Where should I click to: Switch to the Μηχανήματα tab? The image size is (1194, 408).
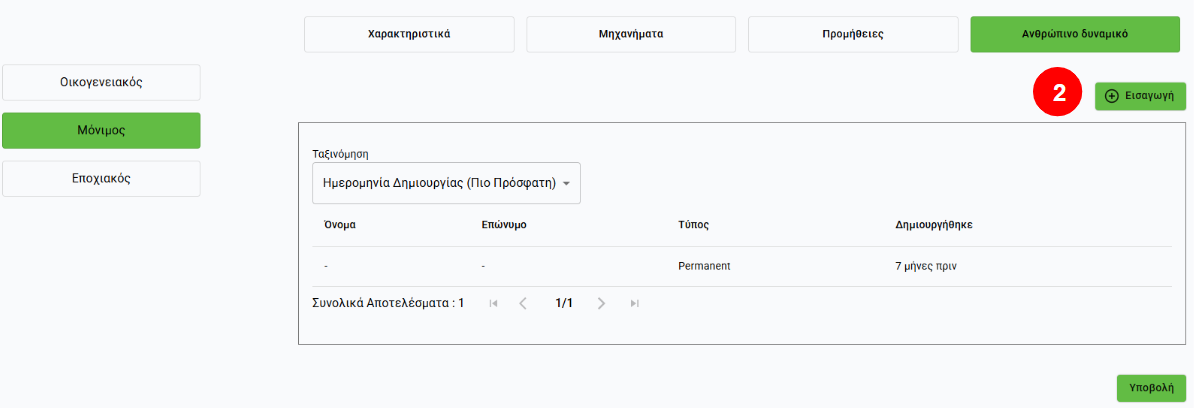tap(631, 34)
